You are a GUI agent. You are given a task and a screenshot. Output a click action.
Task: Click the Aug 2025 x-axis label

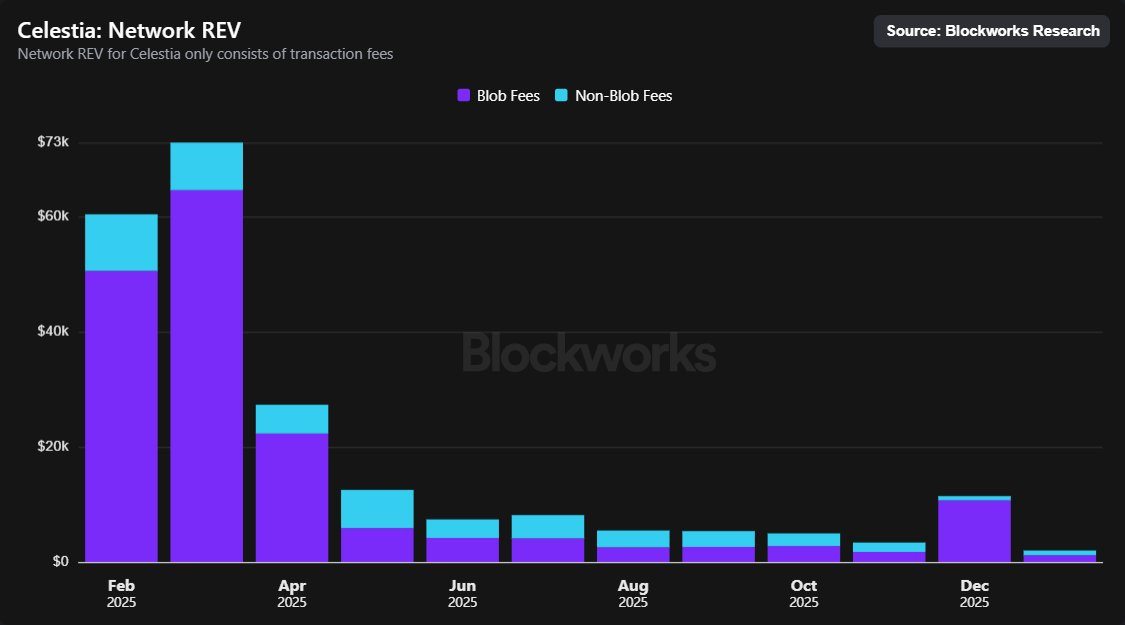pyautogui.click(x=634, y=593)
